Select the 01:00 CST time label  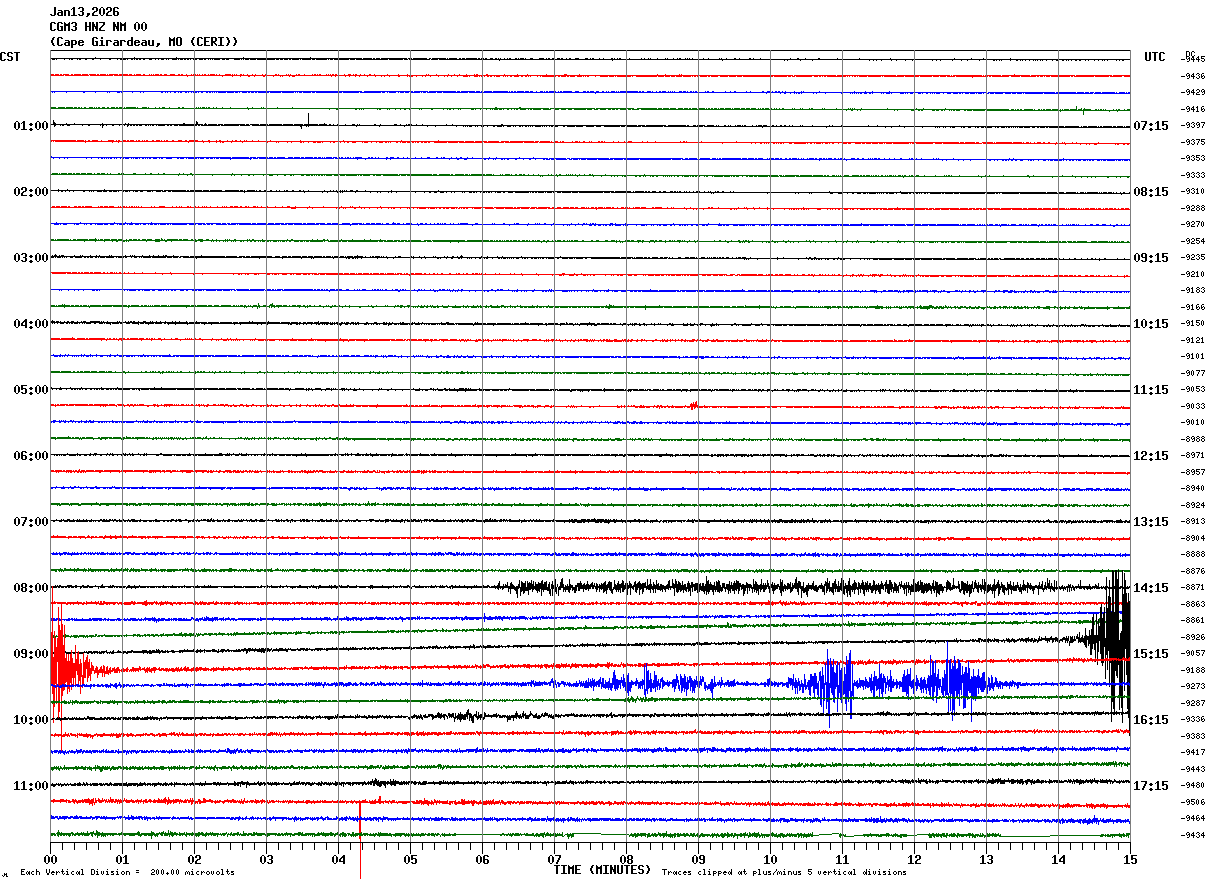[x=31, y=126]
